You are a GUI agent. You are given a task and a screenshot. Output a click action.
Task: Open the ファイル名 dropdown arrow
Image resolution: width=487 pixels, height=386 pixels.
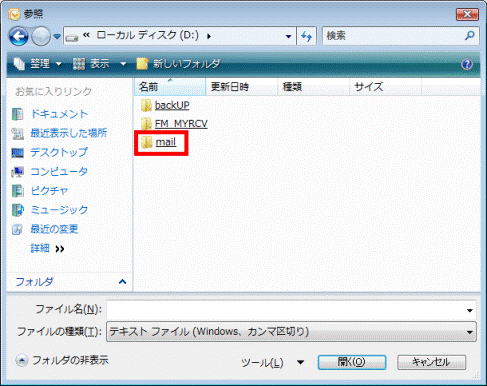470,310
